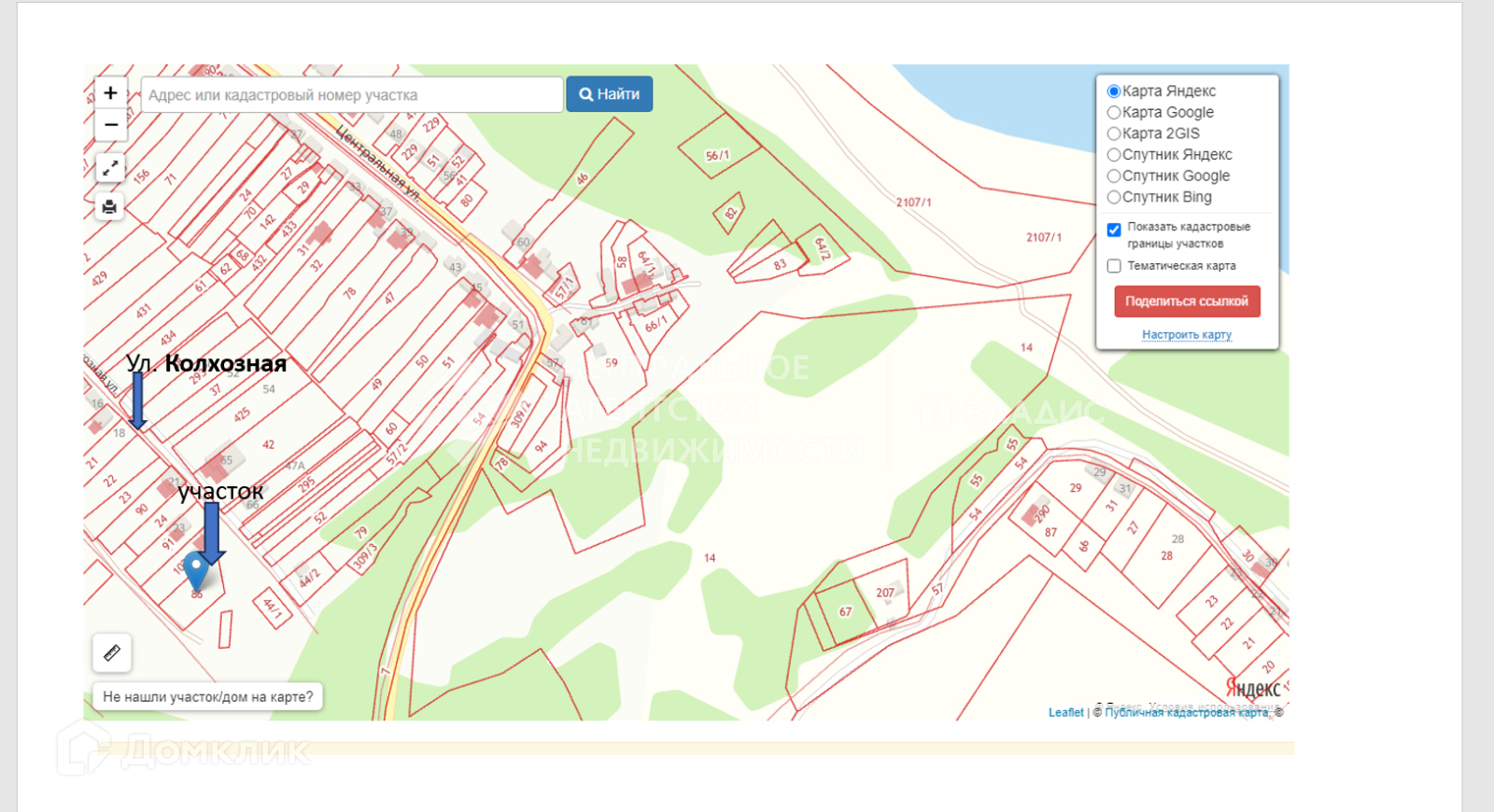
Task: Select Карта Яндекс radio option
Action: click(1113, 91)
